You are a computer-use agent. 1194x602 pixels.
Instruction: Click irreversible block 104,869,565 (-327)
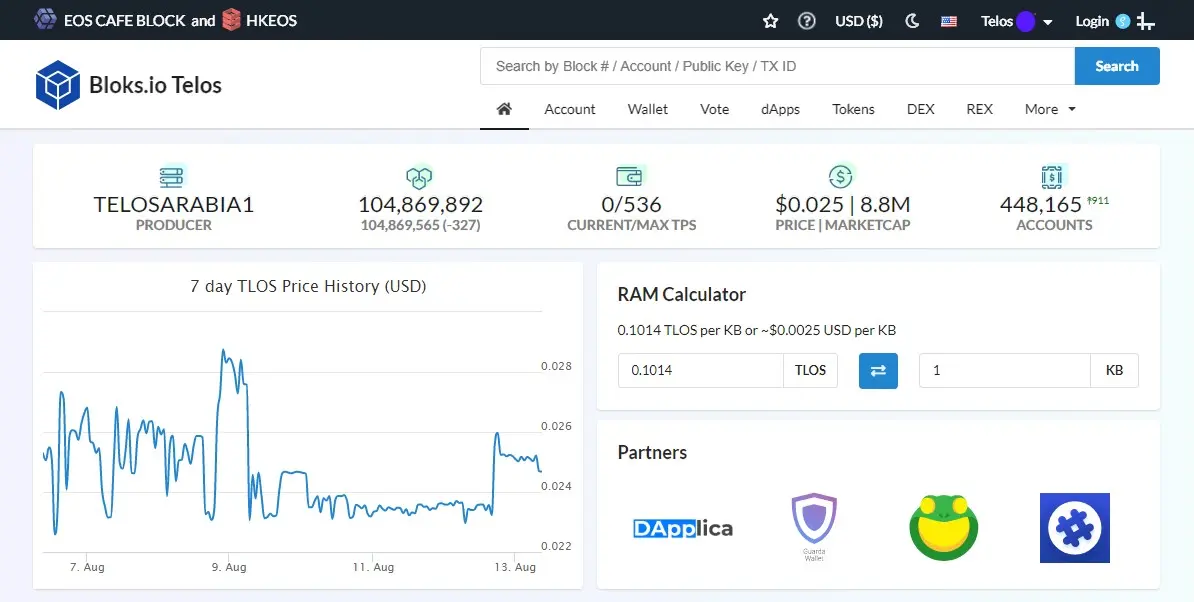(420, 225)
